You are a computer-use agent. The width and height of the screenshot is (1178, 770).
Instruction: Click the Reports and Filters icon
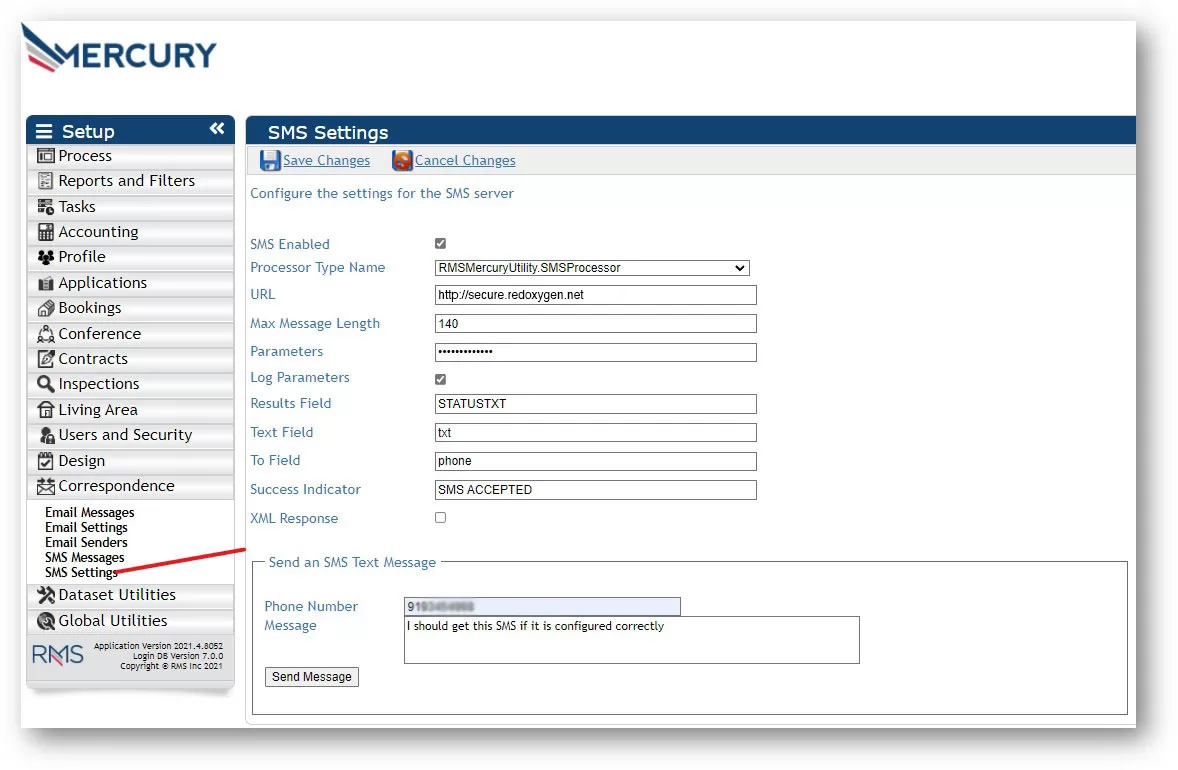pyautogui.click(x=46, y=181)
